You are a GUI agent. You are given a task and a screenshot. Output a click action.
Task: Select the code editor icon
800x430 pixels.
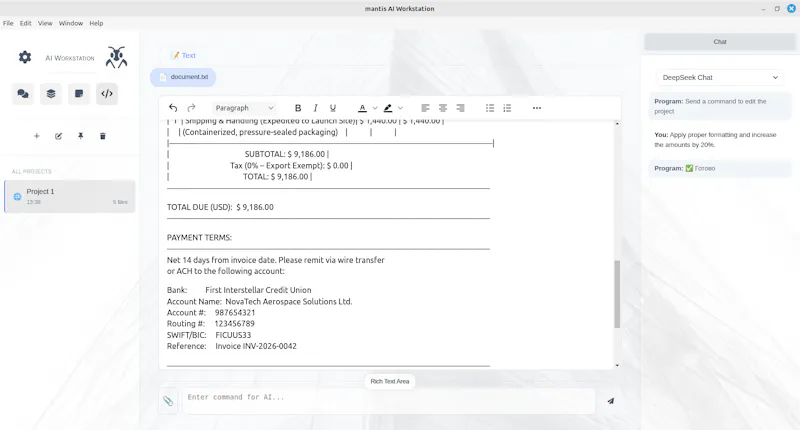tap(107, 94)
